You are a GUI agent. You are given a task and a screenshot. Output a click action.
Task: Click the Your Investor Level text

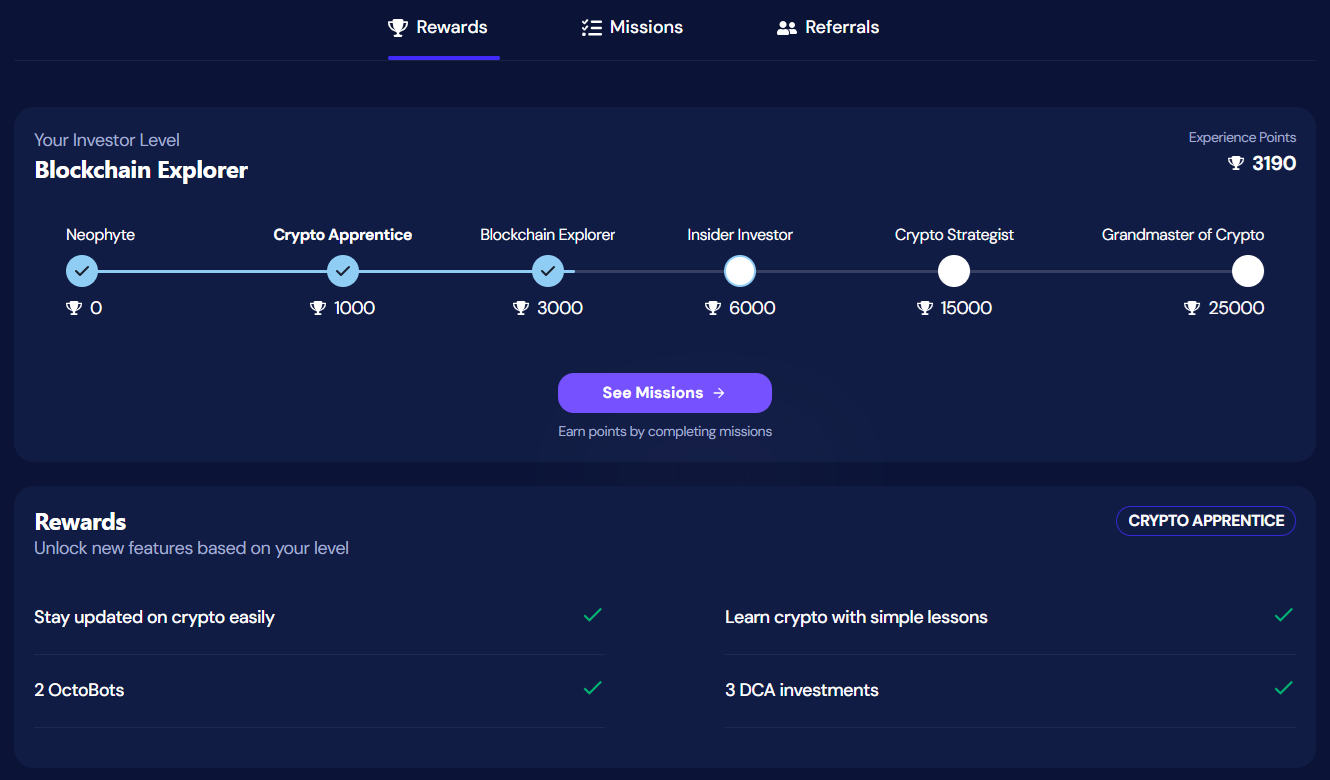107,140
